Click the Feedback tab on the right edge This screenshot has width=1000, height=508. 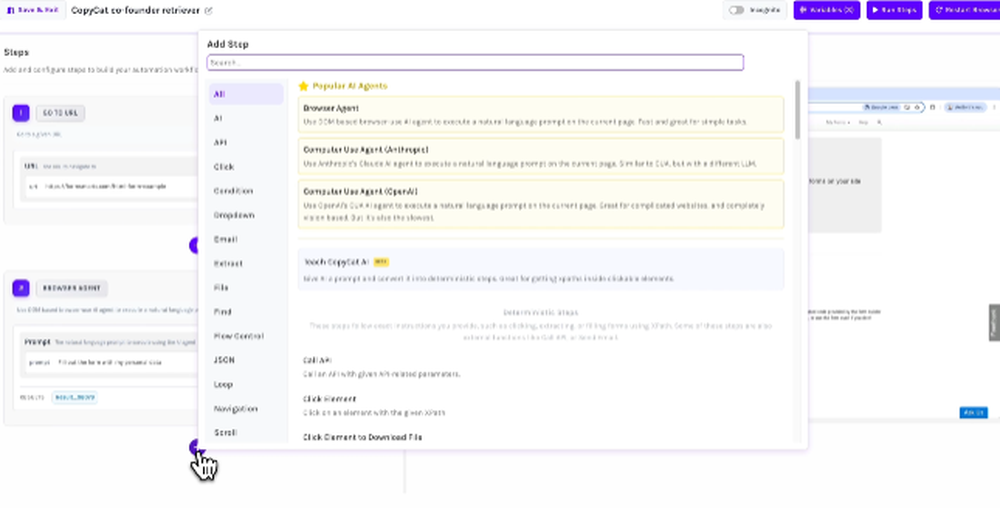[994, 323]
